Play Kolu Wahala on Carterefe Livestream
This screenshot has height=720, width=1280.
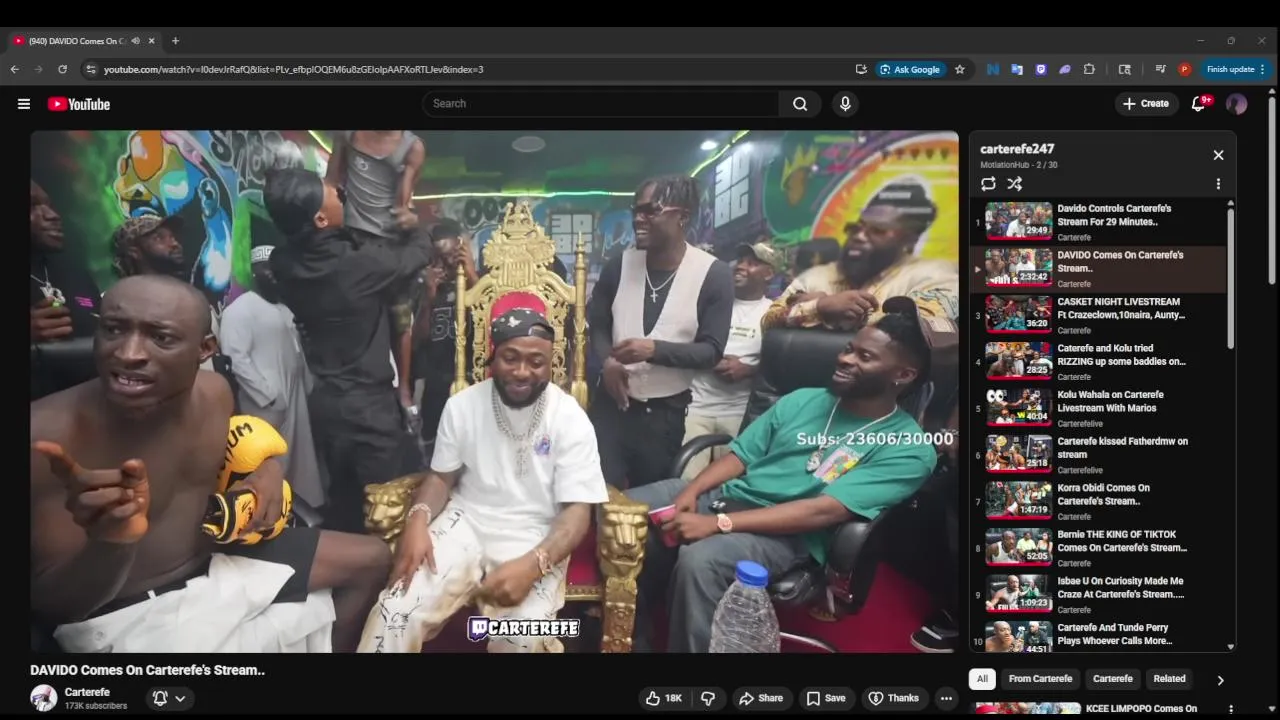(x=1098, y=408)
